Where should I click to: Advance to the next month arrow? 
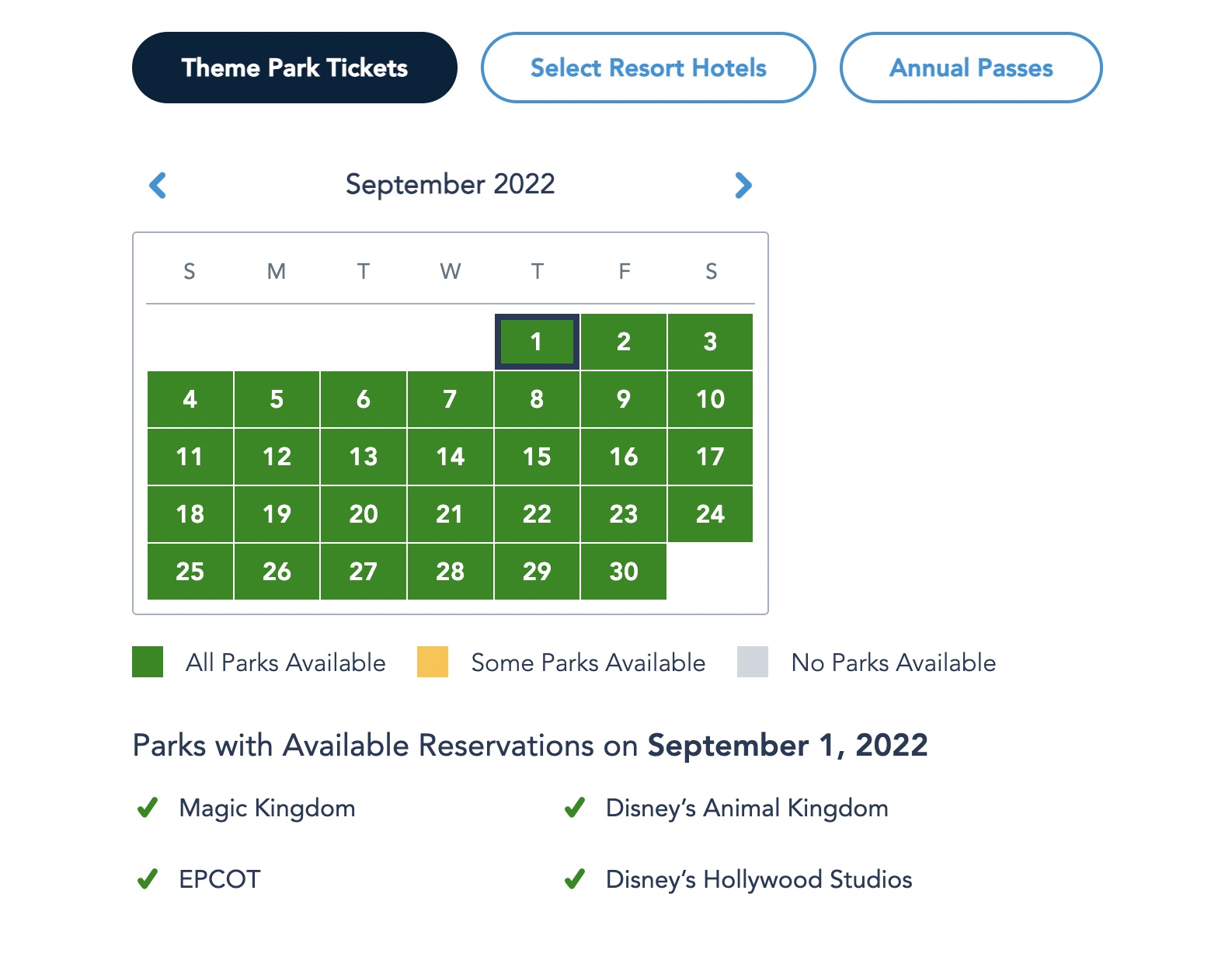coord(743,185)
